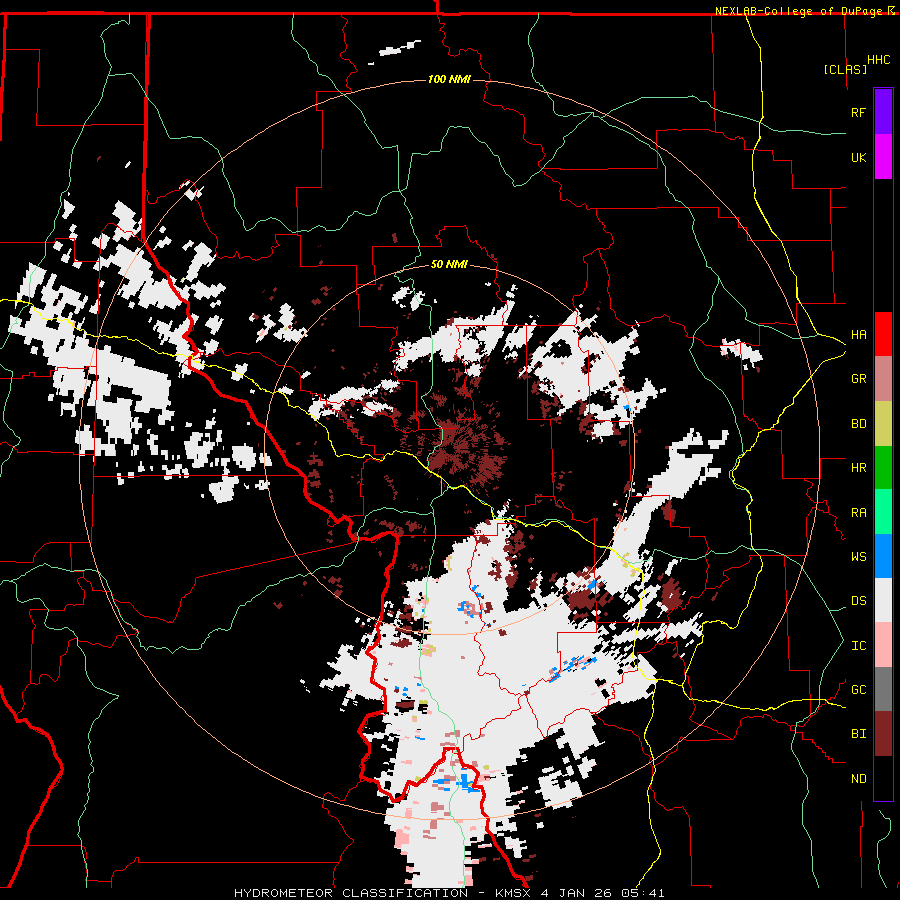Click the IC light-pink legend swatch
This screenshot has height=900, width=900.
[x=883, y=645]
